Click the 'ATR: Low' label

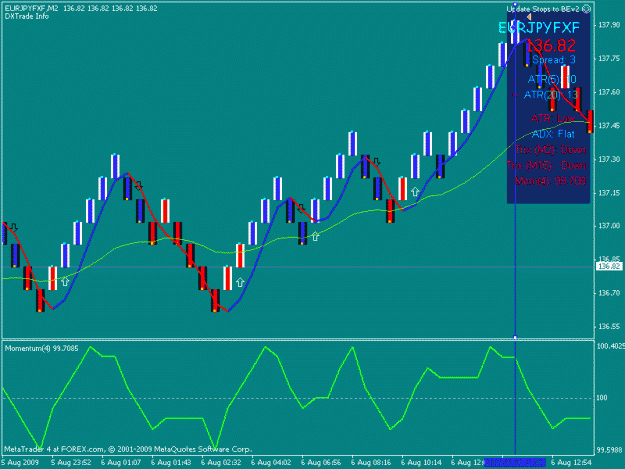tap(553, 118)
